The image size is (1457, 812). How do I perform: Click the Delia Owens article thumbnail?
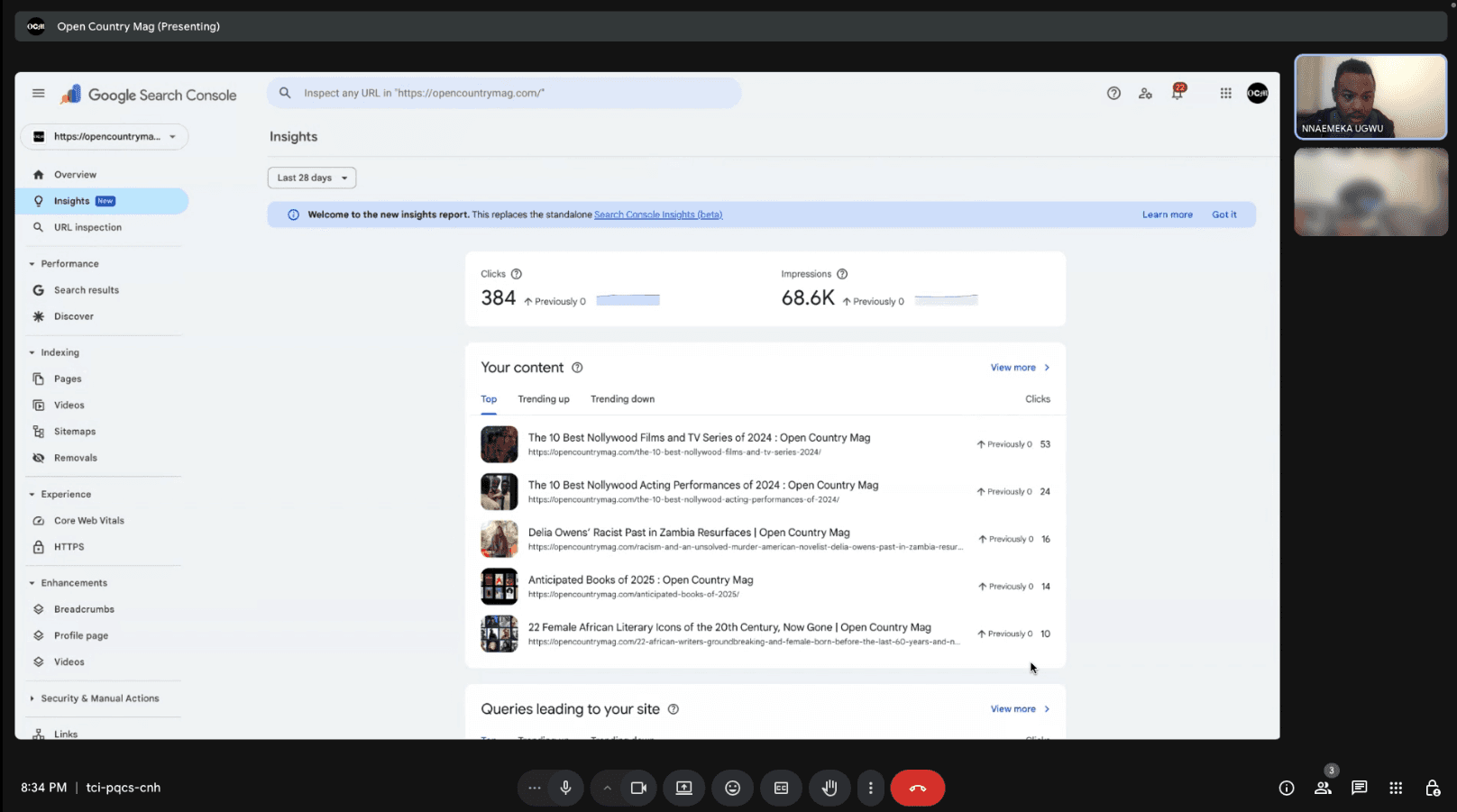499,539
